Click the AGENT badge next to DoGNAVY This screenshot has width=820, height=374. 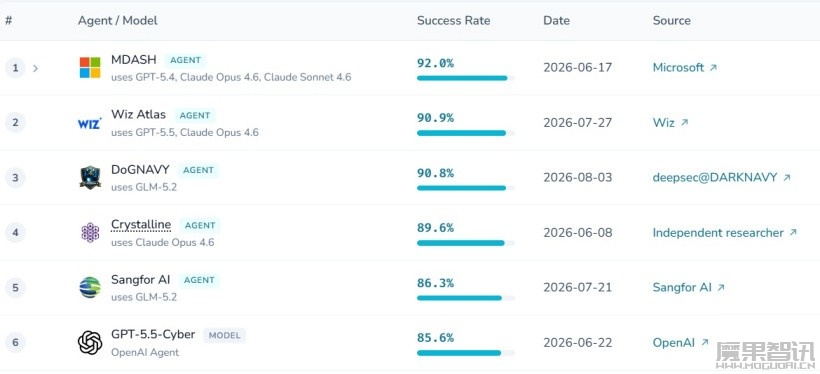(198, 170)
